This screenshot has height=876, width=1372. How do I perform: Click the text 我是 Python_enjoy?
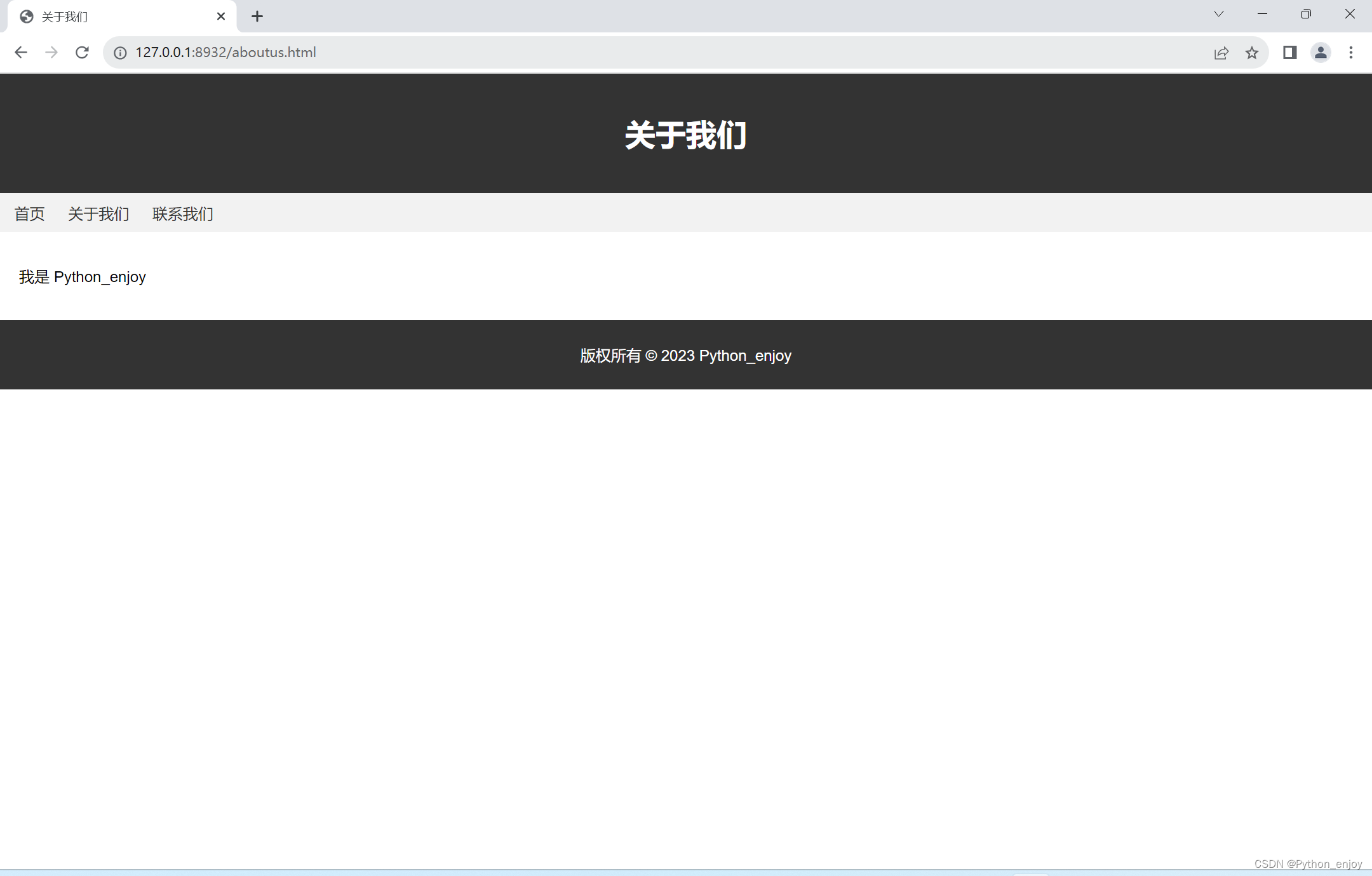83,277
